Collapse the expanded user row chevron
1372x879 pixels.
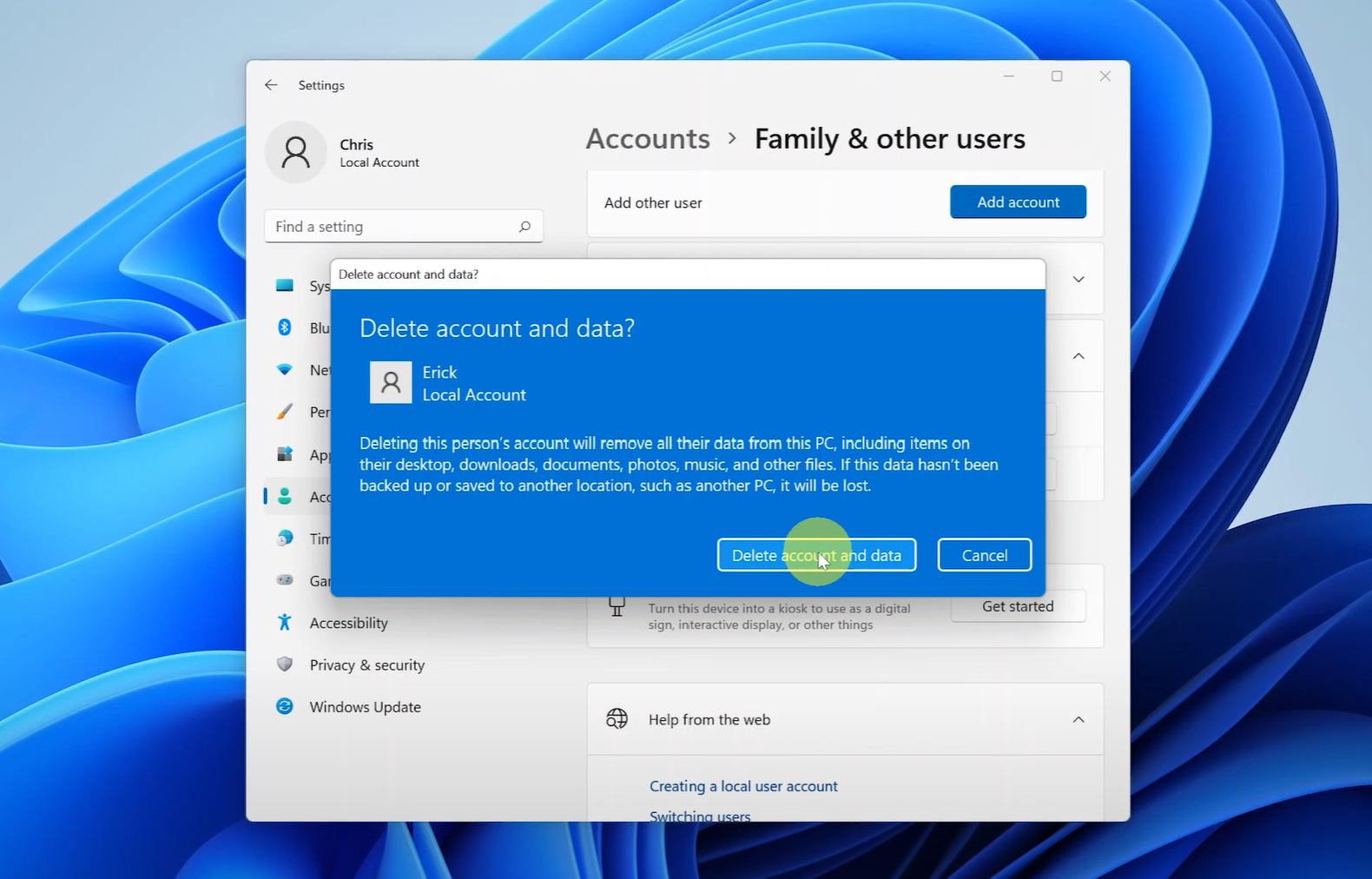click(1078, 356)
